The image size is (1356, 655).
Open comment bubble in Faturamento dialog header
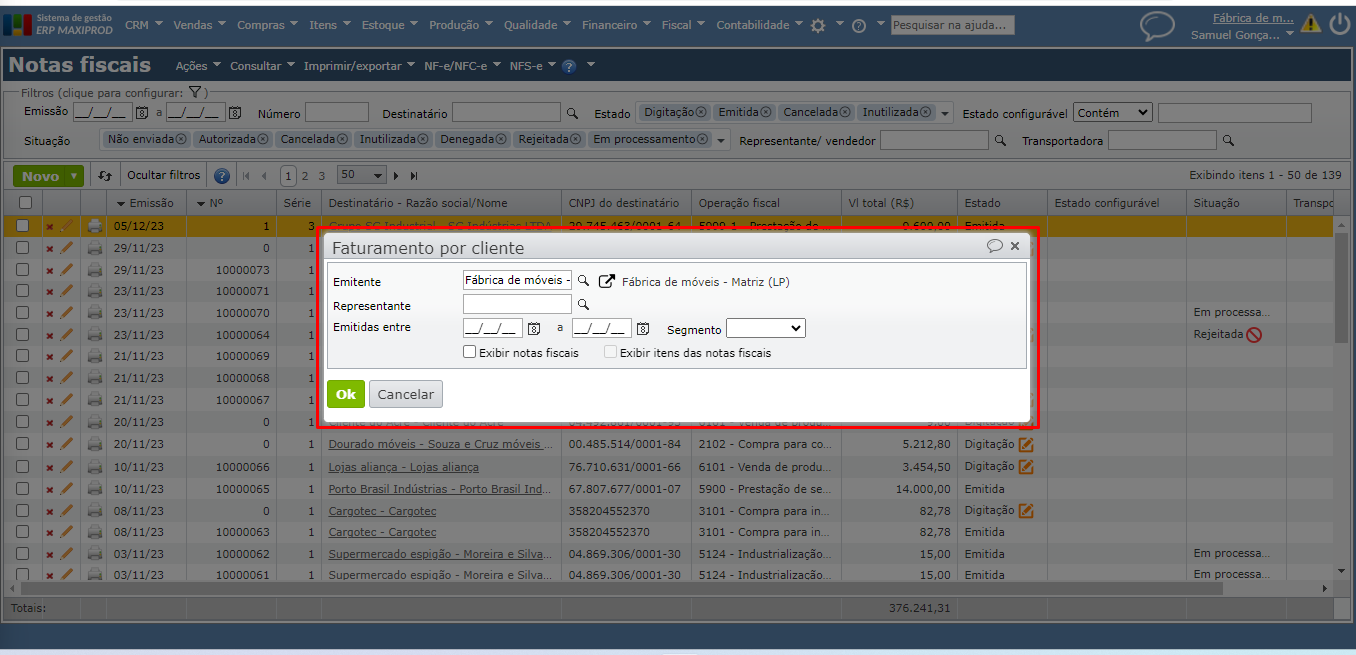tap(995, 246)
